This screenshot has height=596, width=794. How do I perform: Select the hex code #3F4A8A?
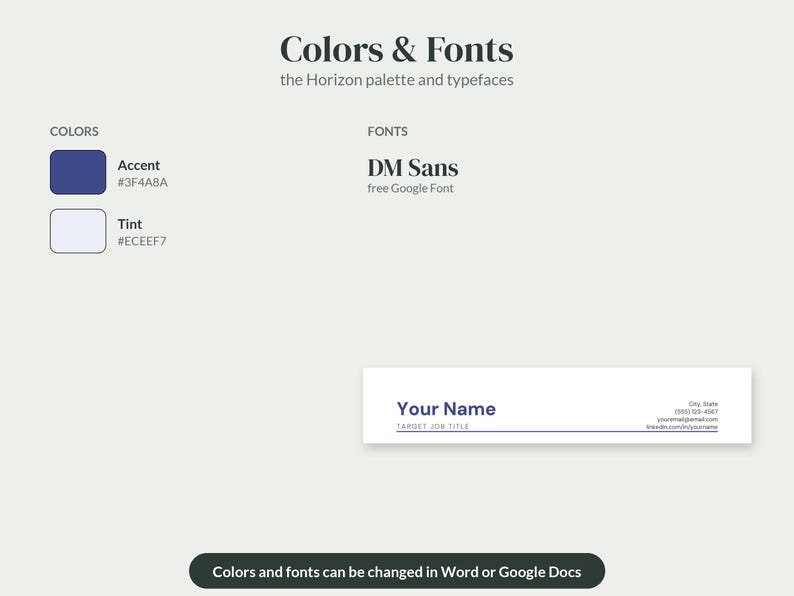(142, 182)
